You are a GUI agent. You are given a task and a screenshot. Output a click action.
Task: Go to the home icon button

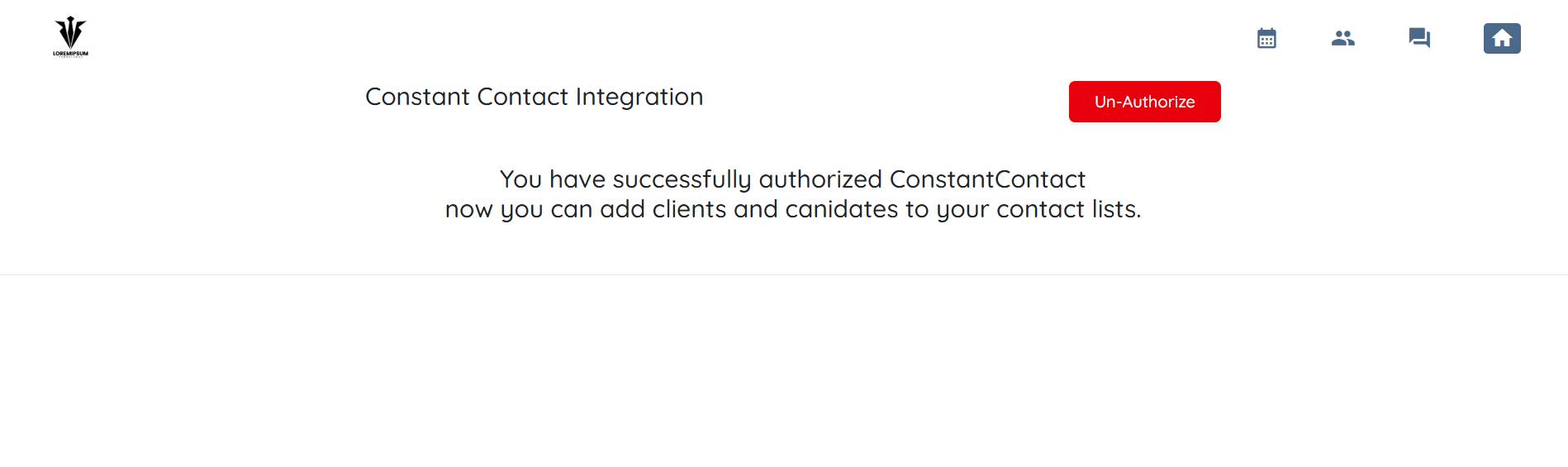point(1502,38)
